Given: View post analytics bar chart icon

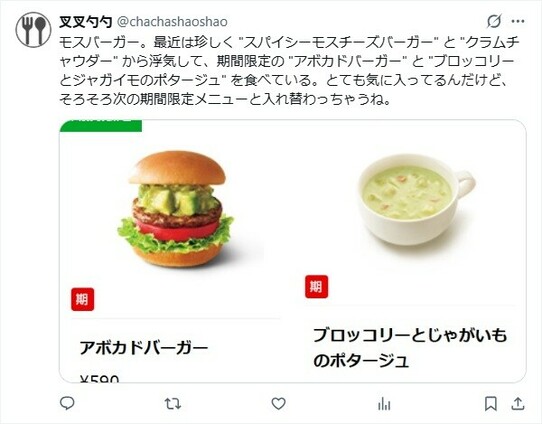Looking at the screenshot, I should (x=384, y=403).
